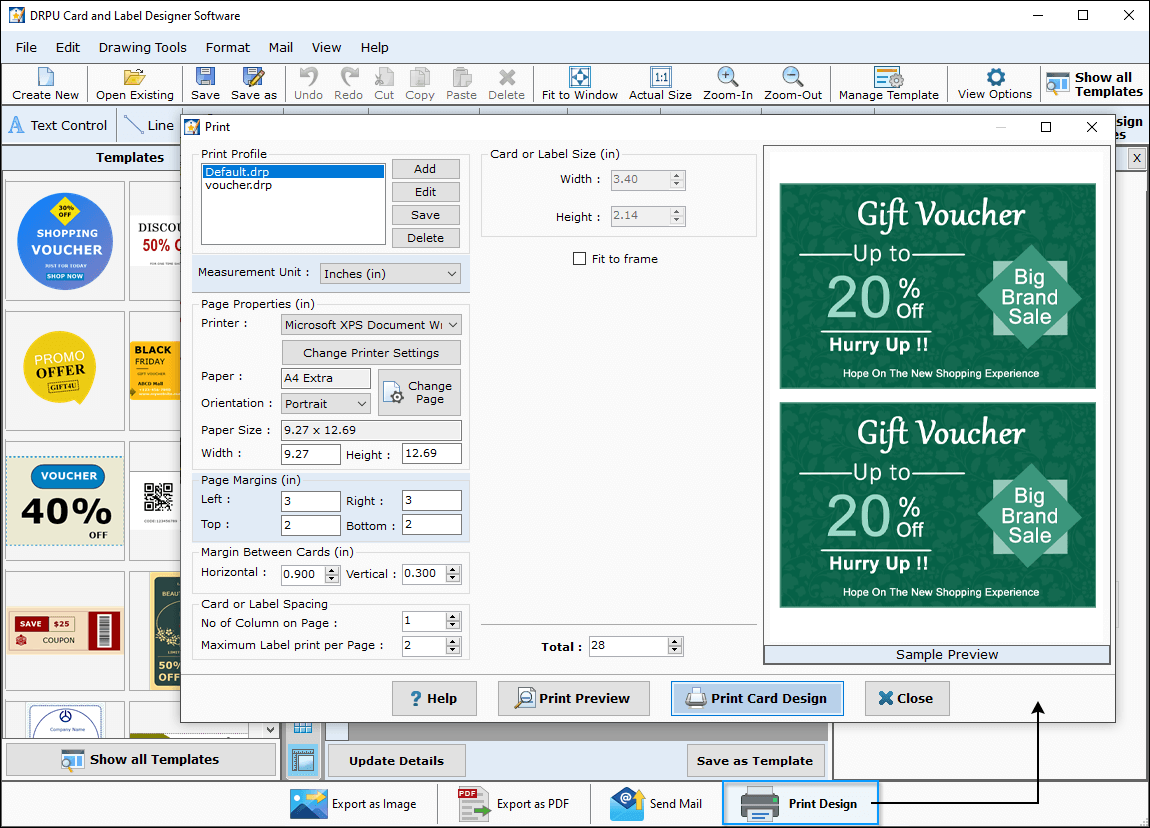Enable the Fit to frame checkbox

[579, 259]
